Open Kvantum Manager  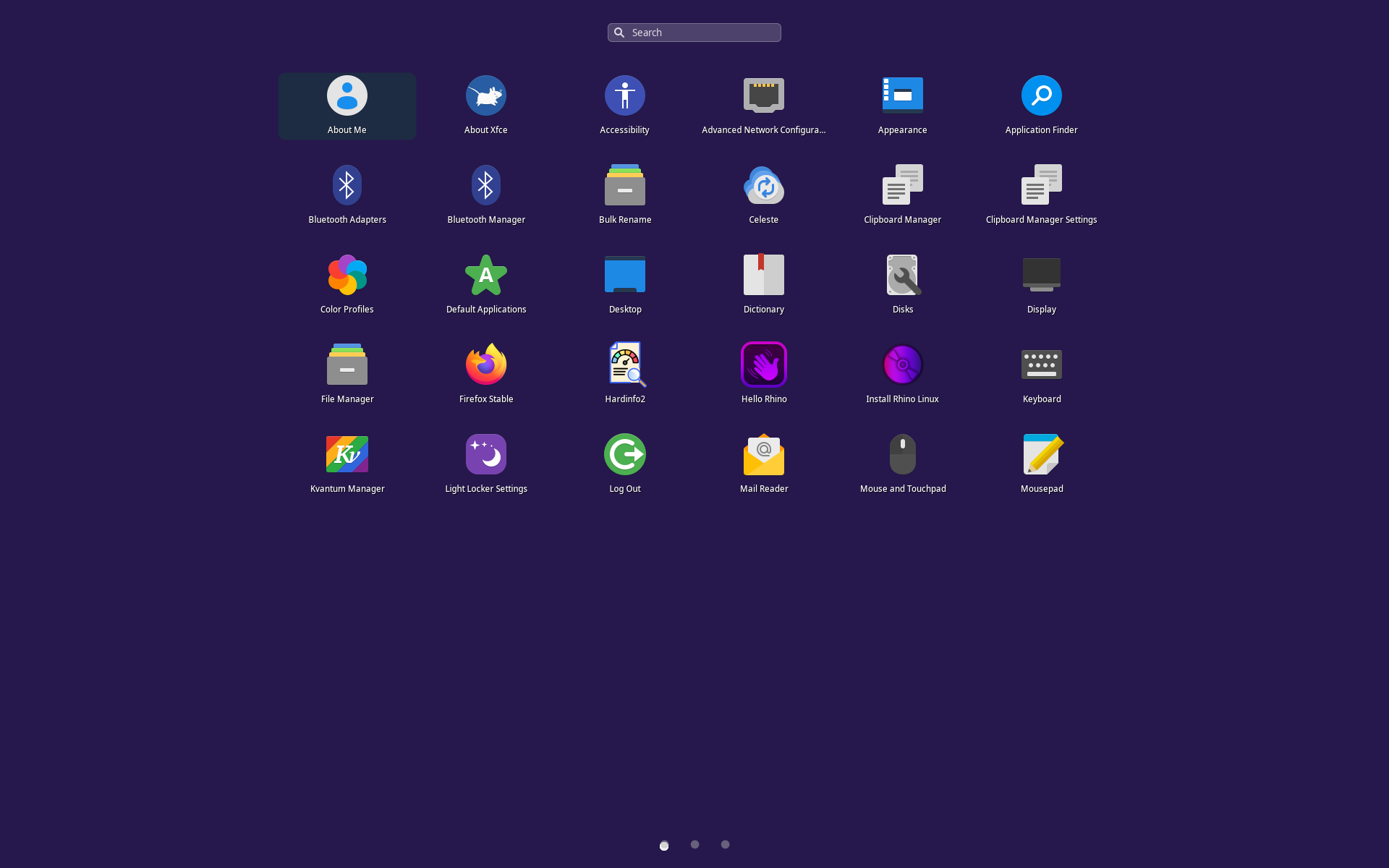(347, 454)
